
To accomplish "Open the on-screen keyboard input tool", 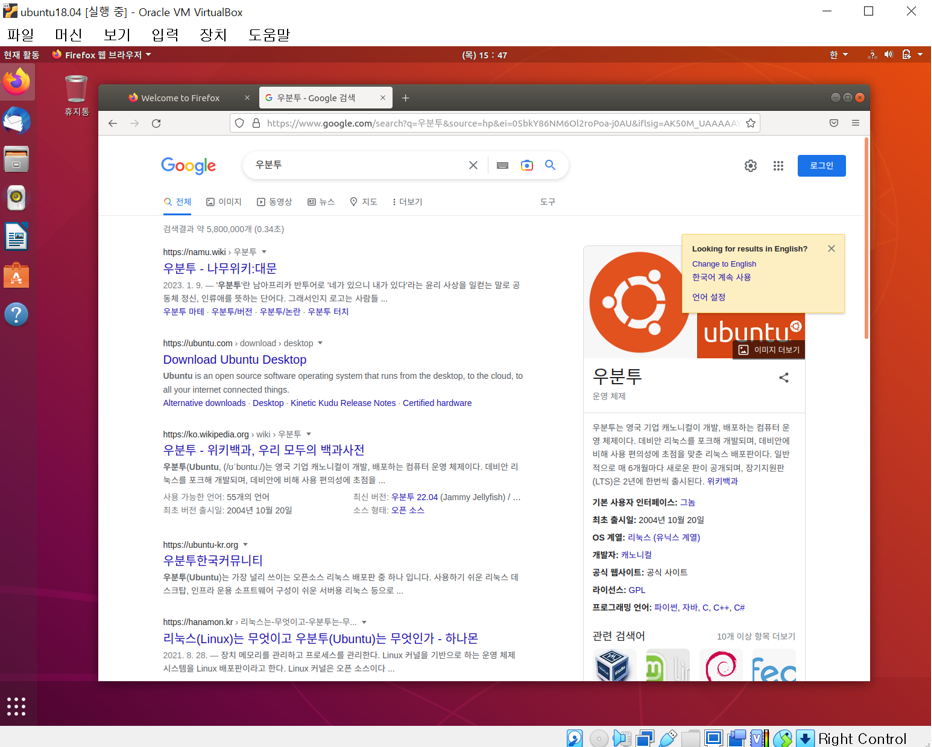I will pos(502,165).
